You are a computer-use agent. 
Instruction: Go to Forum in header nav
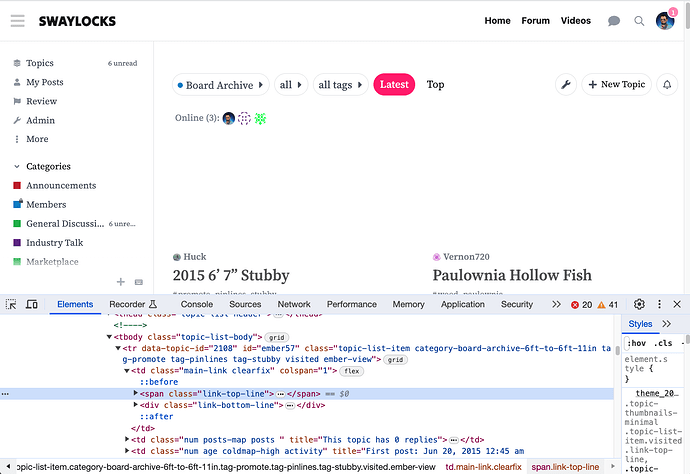point(536,21)
